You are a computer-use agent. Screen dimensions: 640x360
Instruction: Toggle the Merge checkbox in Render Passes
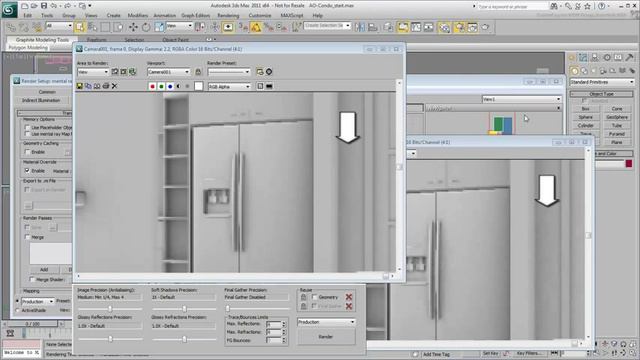click(x=27, y=237)
